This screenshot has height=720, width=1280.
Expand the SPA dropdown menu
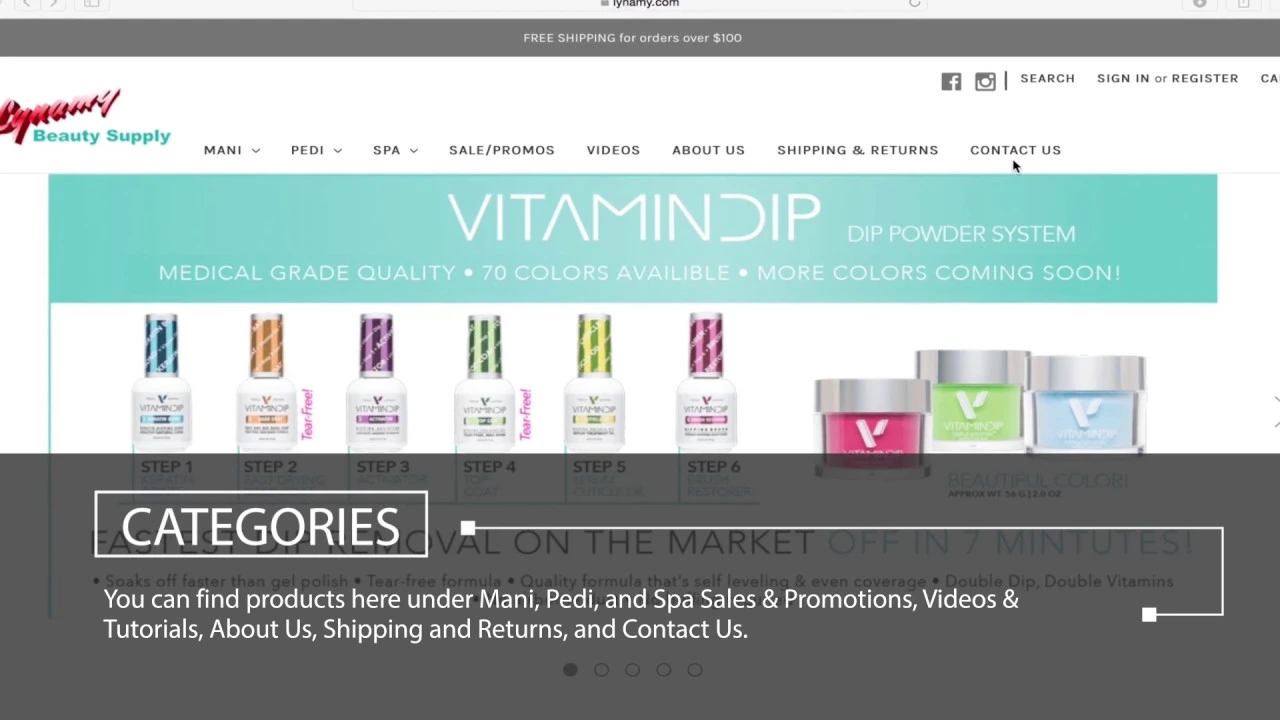click(x=396, y=150)
